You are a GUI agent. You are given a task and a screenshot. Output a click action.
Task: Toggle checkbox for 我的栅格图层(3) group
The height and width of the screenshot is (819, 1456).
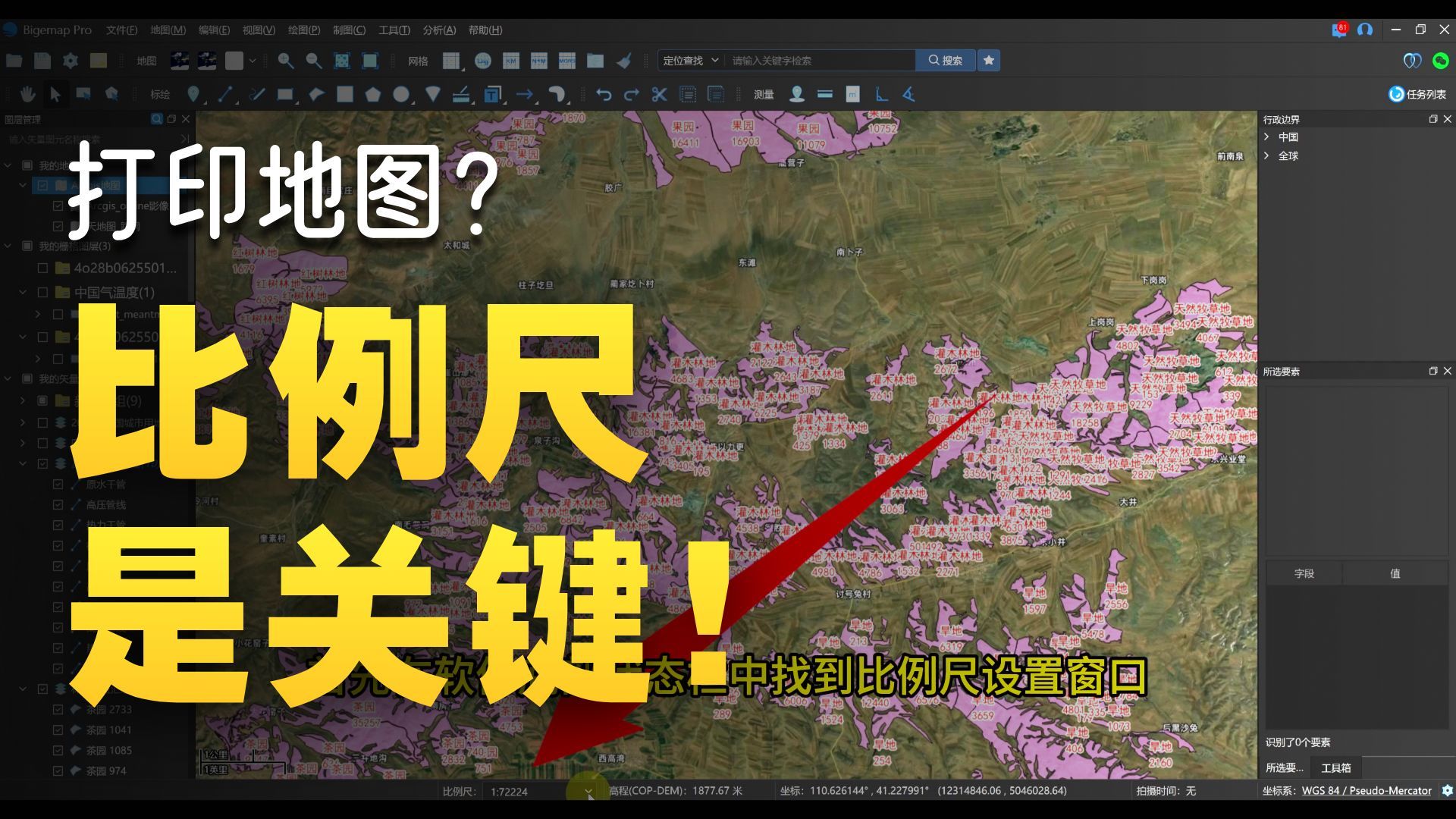pyautogui.click(x=27, y=246)
